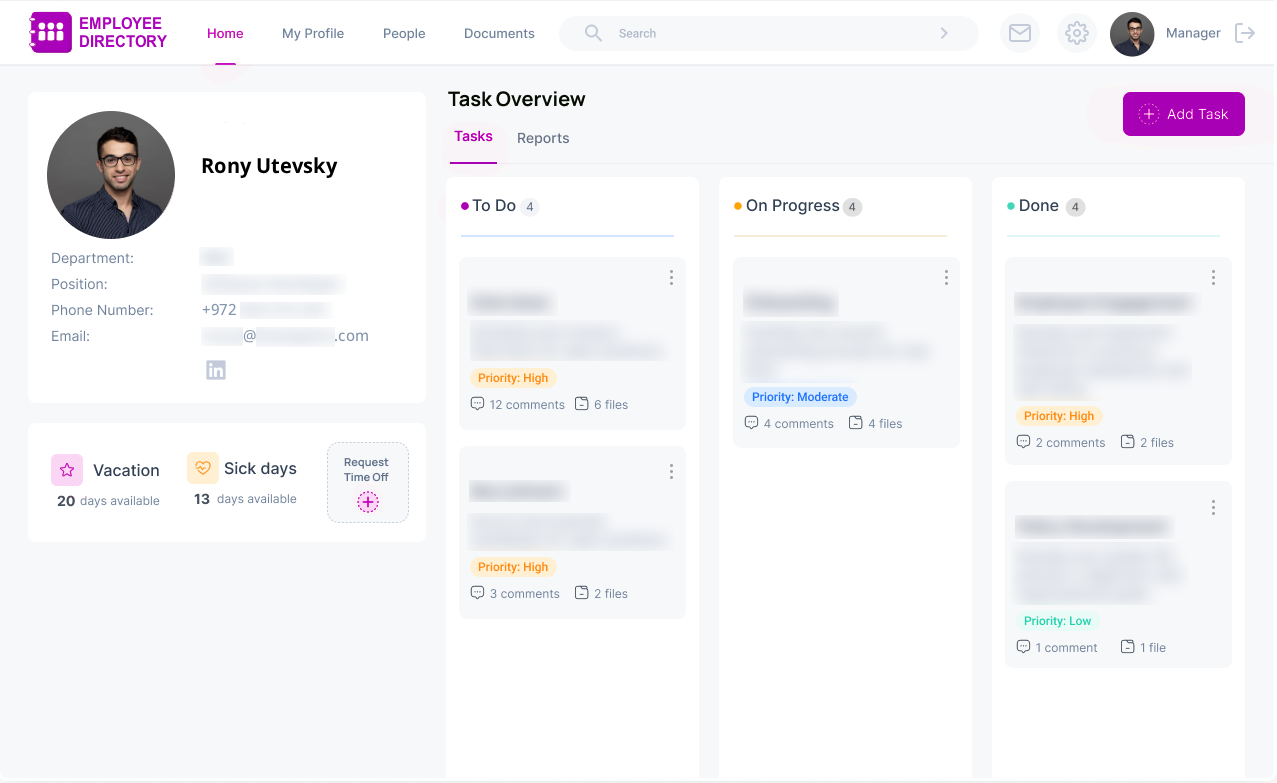Screen dimensions: 1277x783
Task: Open the Documents page
Action: 498,33
